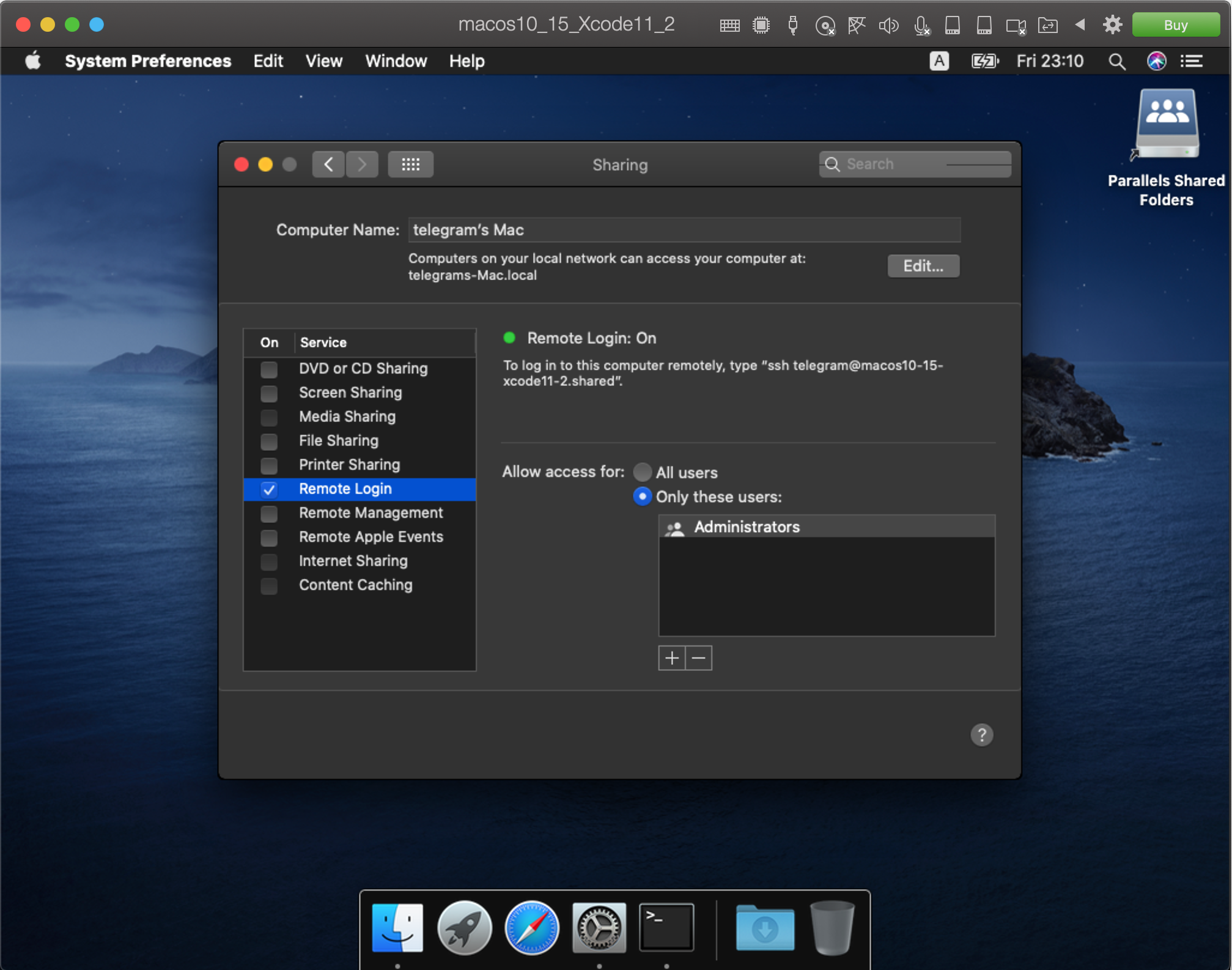
Task: Click the back navigation arrow
Action: click(x=328, y=164)
